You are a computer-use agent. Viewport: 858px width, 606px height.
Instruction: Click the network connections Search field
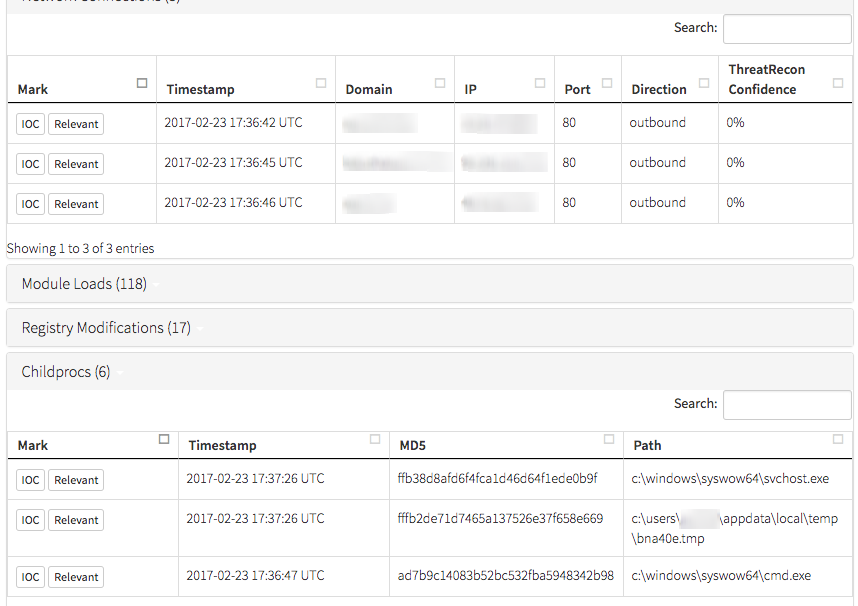click(786, 29)
